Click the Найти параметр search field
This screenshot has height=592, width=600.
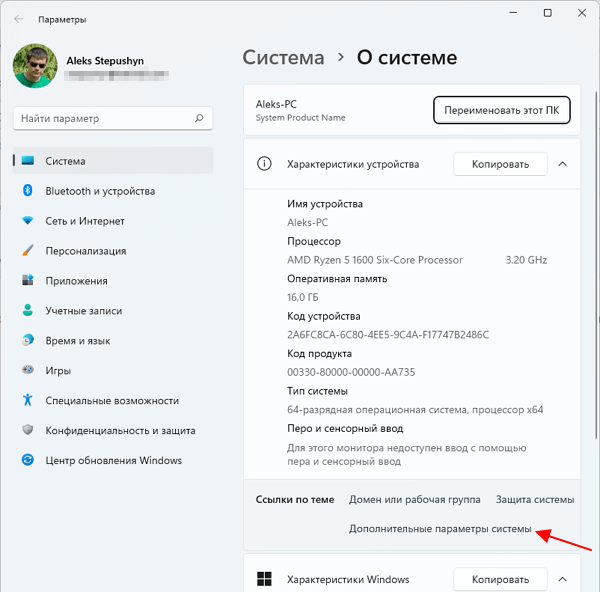click(113, 118)
